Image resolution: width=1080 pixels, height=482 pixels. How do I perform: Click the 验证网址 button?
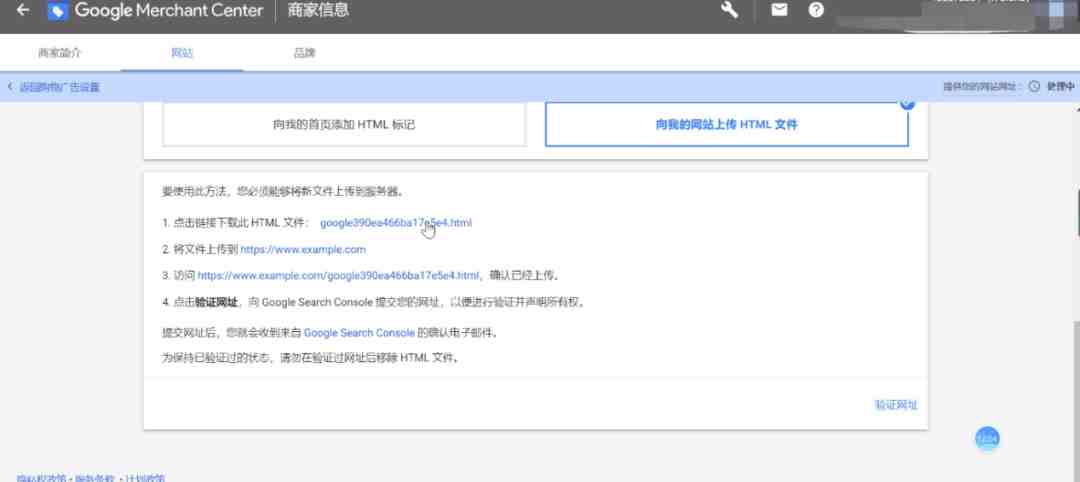pyautogui.click(x=896, y=405)
